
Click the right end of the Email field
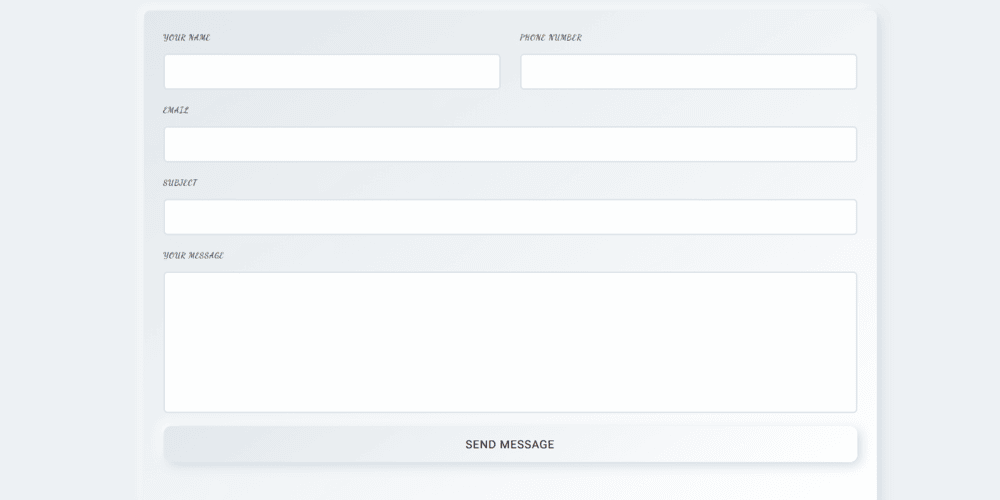pos(840,144)
